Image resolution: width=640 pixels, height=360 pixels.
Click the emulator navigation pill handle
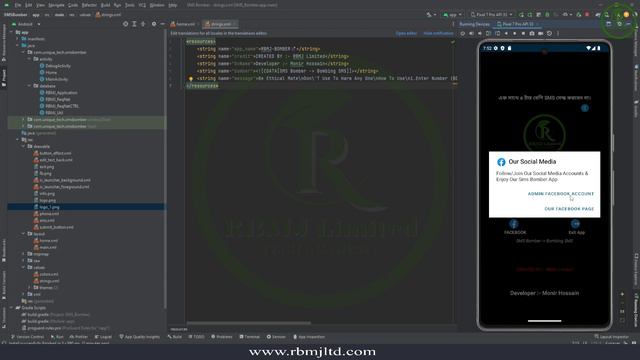point(544,321)
